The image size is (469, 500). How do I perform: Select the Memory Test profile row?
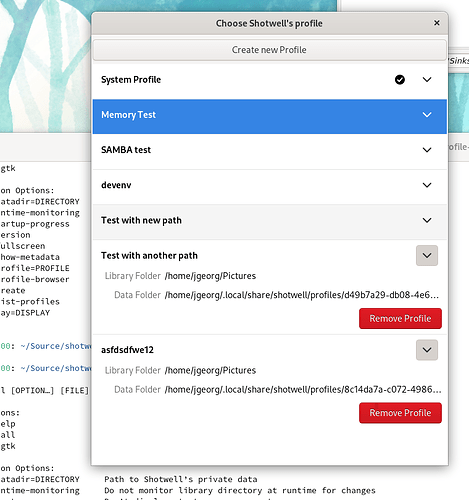tap(269, 116)
